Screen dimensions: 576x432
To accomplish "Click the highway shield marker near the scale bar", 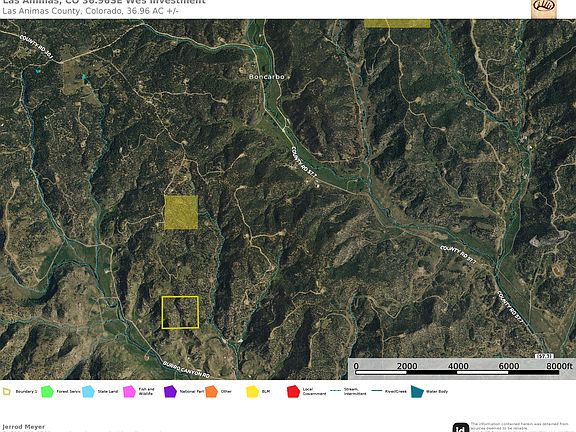I will pos(544,356).
